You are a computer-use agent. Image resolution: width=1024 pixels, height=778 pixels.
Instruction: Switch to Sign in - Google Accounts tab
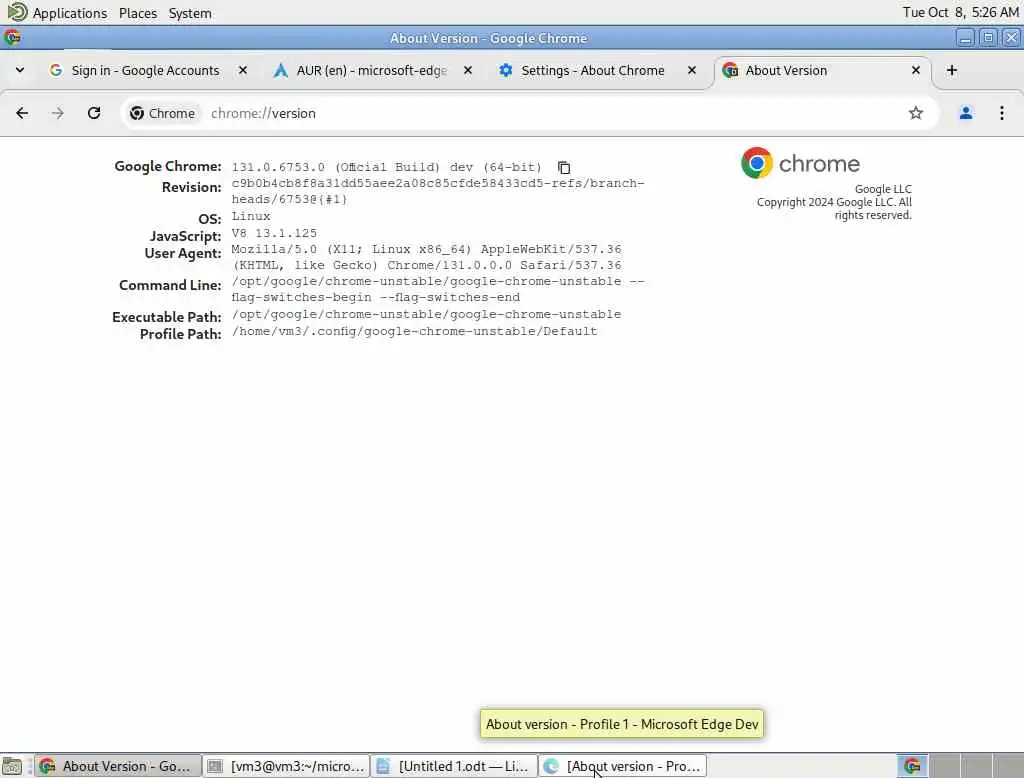[145, 71]
